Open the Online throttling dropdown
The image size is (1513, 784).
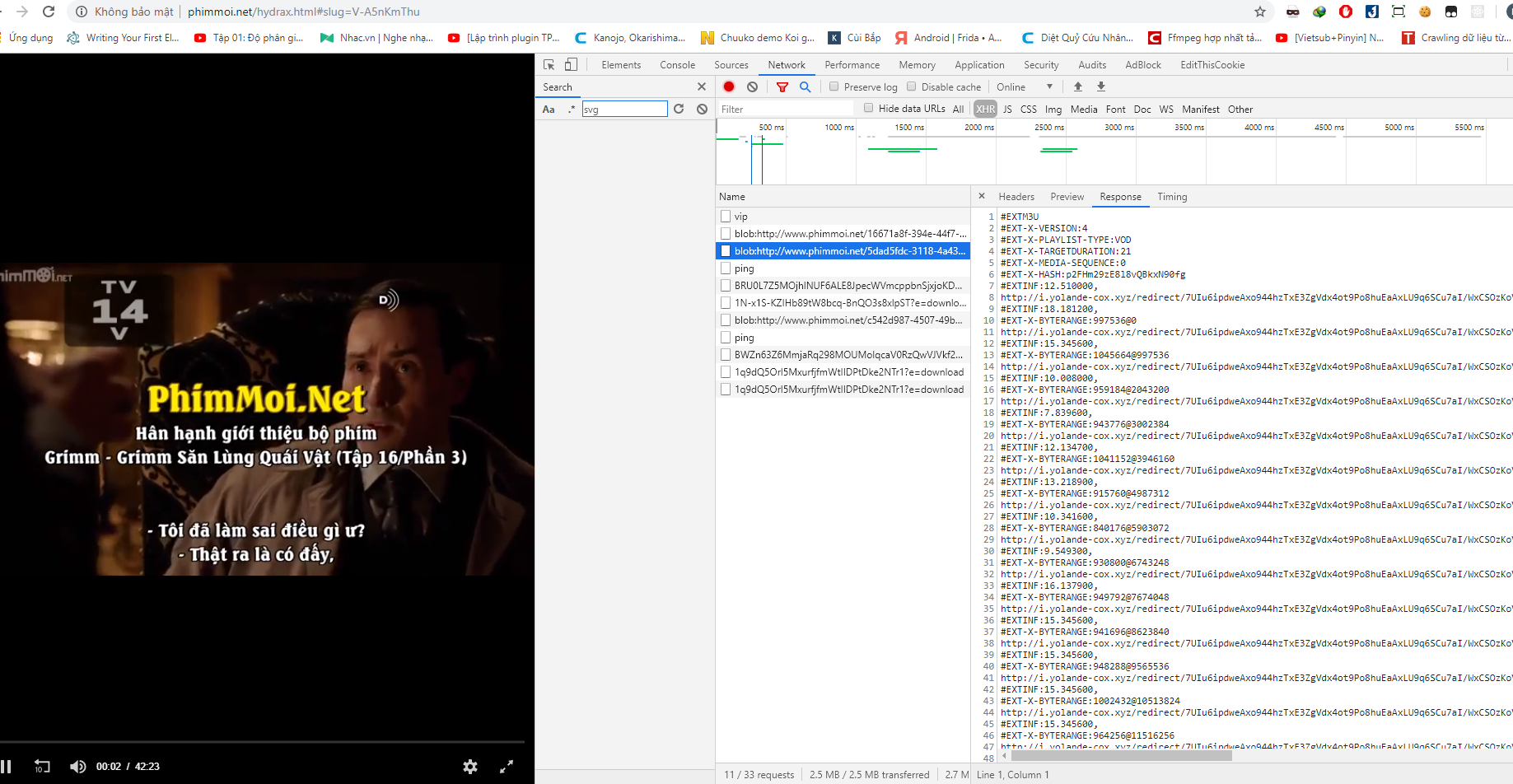pos(1025,86)
